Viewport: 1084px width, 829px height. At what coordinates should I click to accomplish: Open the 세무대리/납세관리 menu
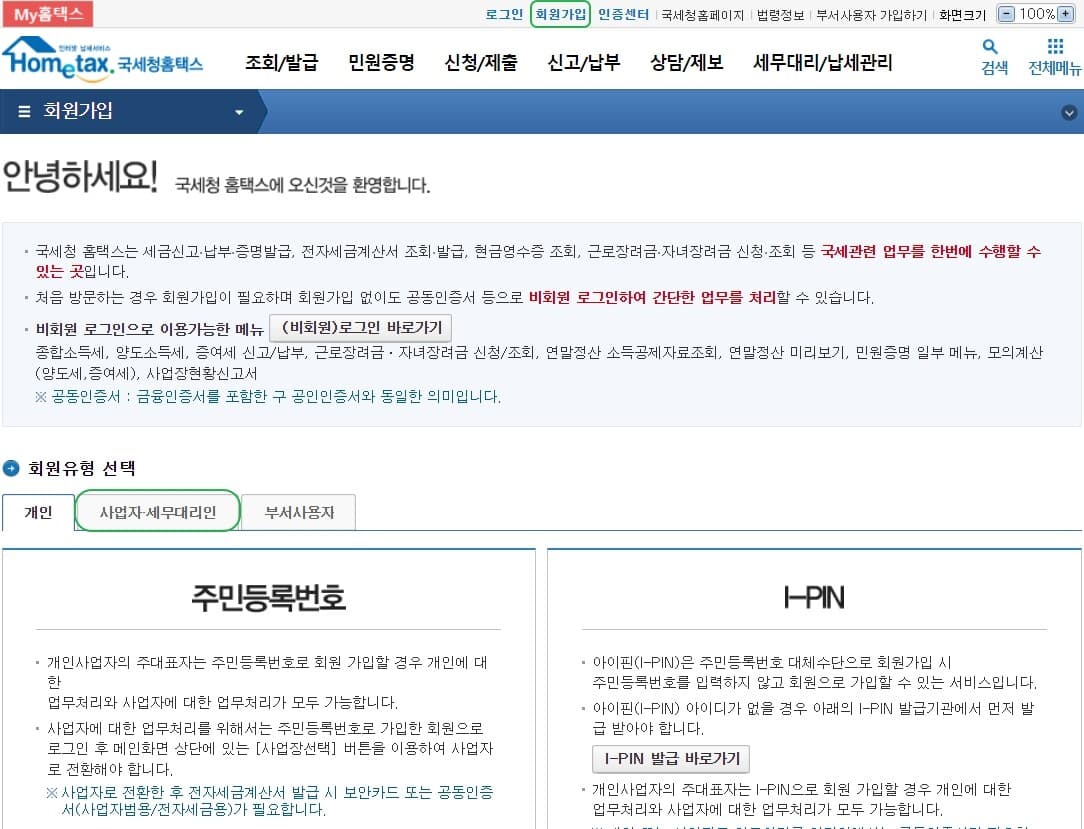823,62
